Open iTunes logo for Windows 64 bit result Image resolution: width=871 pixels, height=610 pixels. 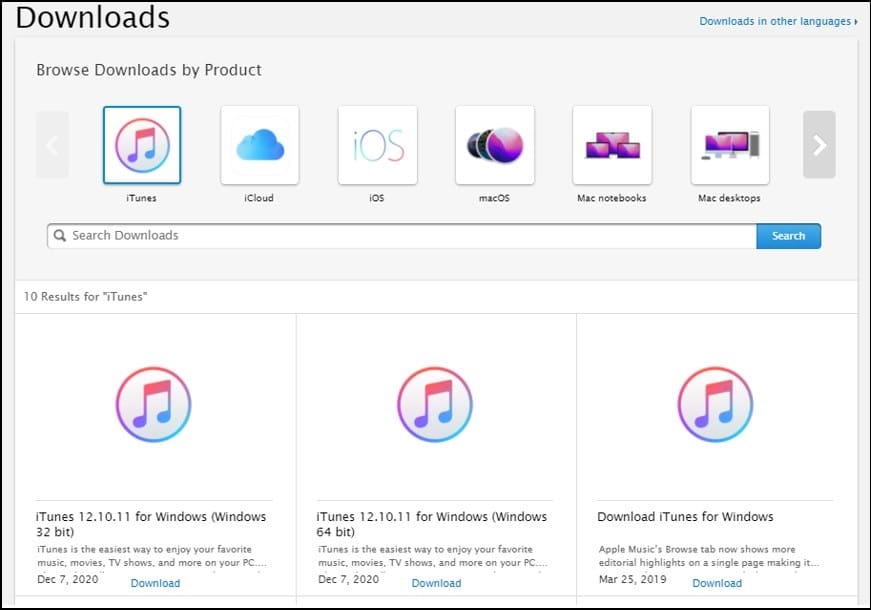pos(435,404)
